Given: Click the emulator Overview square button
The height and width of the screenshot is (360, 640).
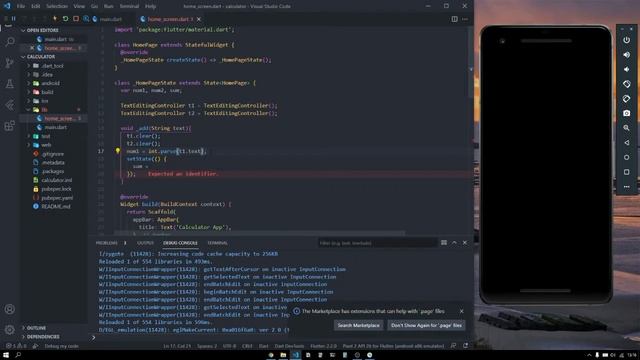Looking at the screenshot, I should [627, 172].
